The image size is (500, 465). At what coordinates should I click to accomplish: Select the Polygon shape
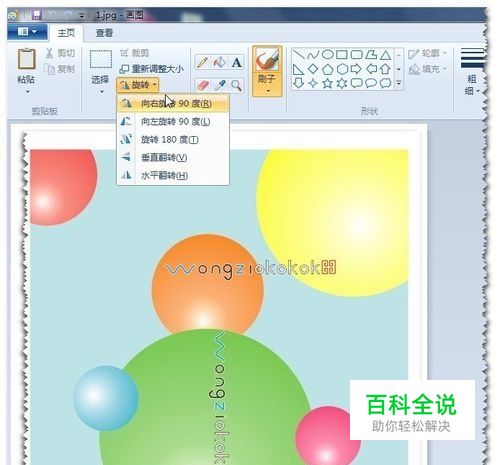click(x=371, y=54)
